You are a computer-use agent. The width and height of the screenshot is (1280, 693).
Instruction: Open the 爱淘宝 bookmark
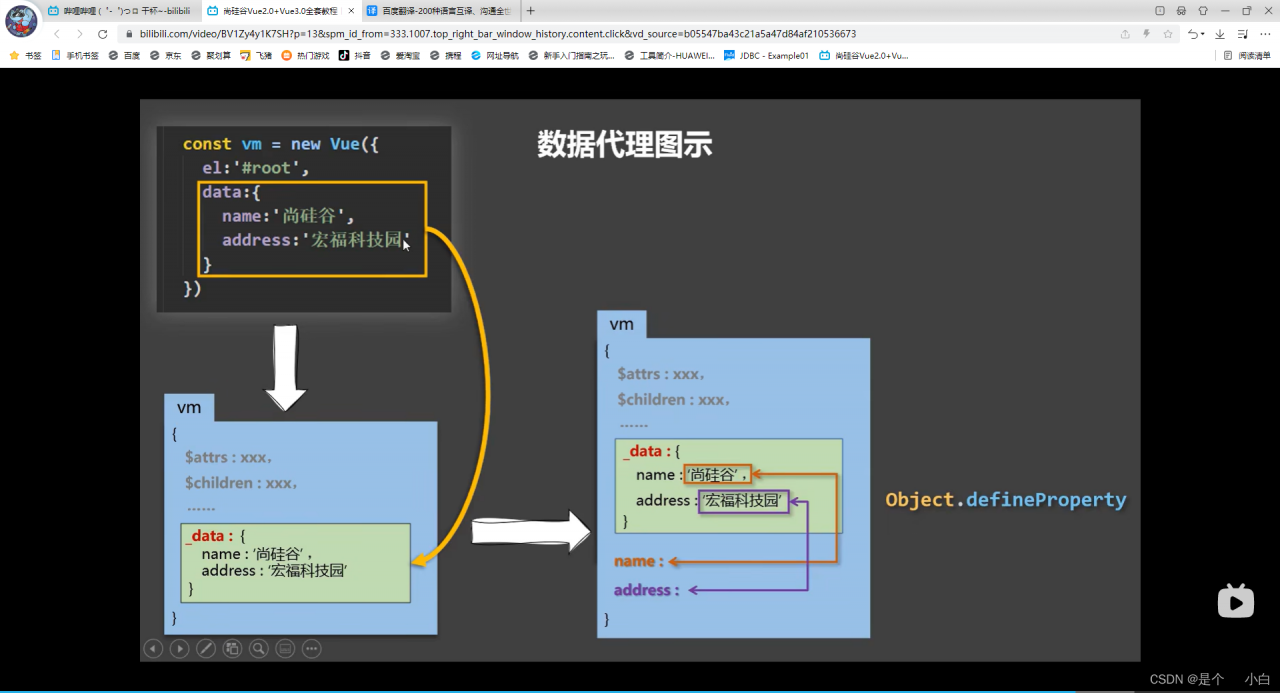[x=400, y=56]
